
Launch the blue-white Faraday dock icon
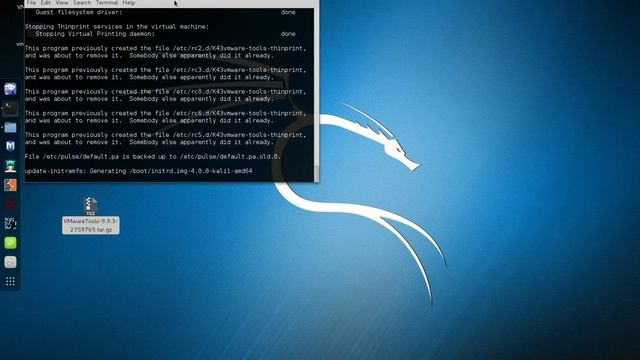(x=10, y=223)
